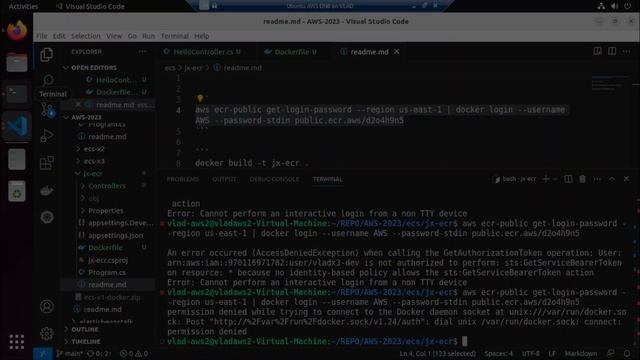Open the Explorer view in activity bar
The width and height of the screenshot is (640, 360).
click(47, 54)
